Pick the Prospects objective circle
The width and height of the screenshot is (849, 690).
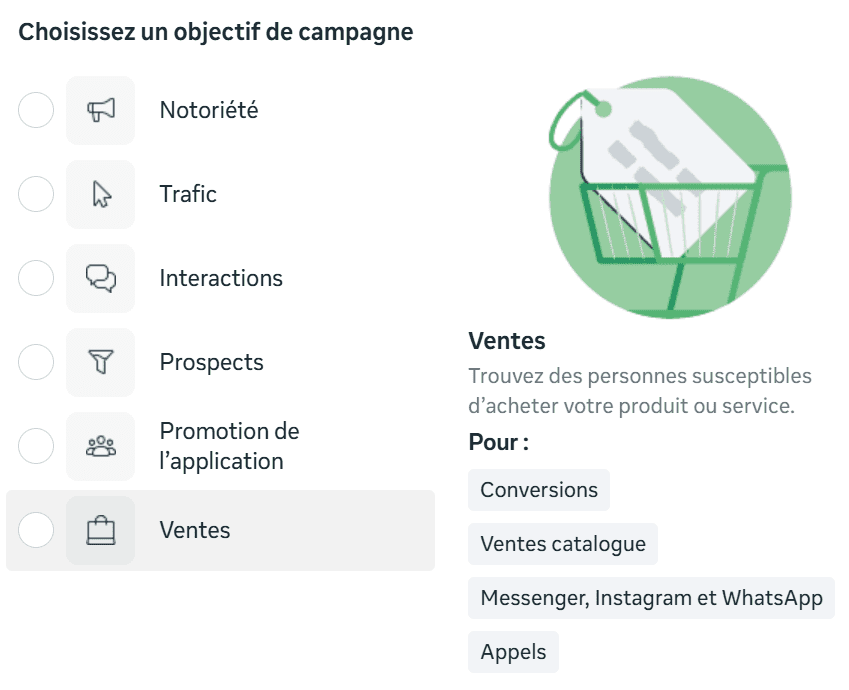coord(36,362)
